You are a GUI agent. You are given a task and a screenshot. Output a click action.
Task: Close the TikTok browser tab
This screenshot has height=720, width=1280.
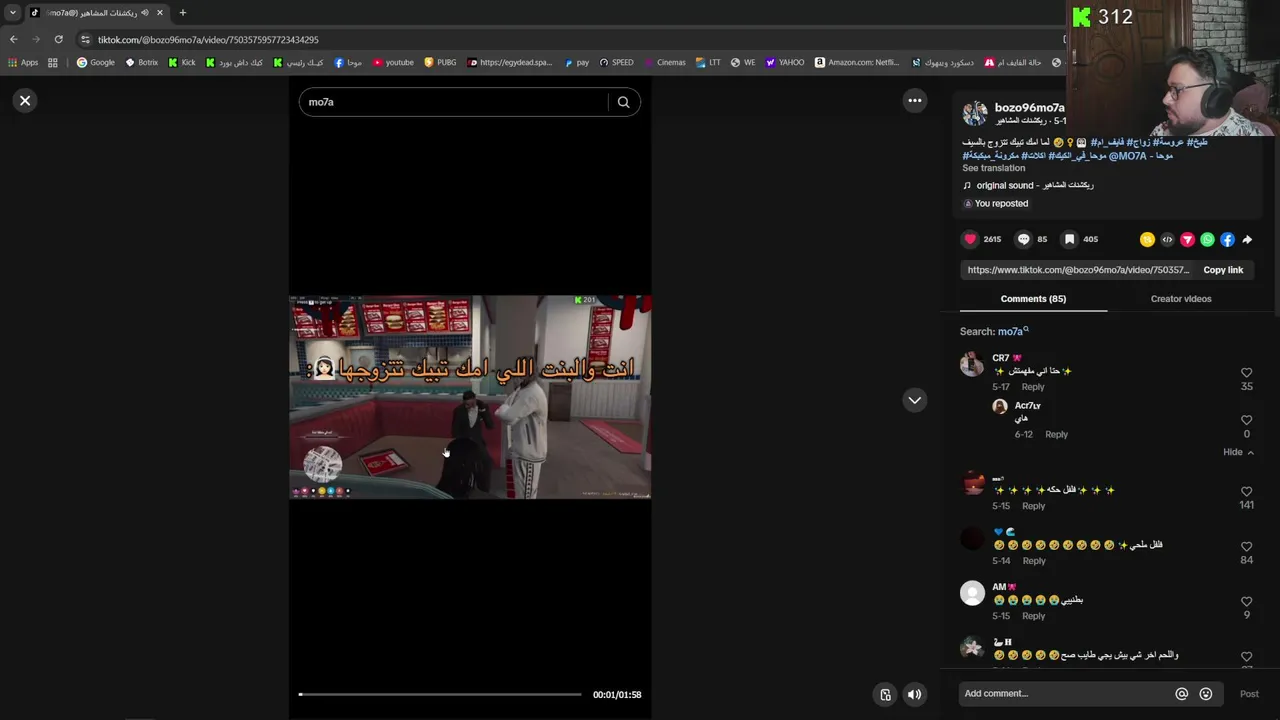pos(159,13)
